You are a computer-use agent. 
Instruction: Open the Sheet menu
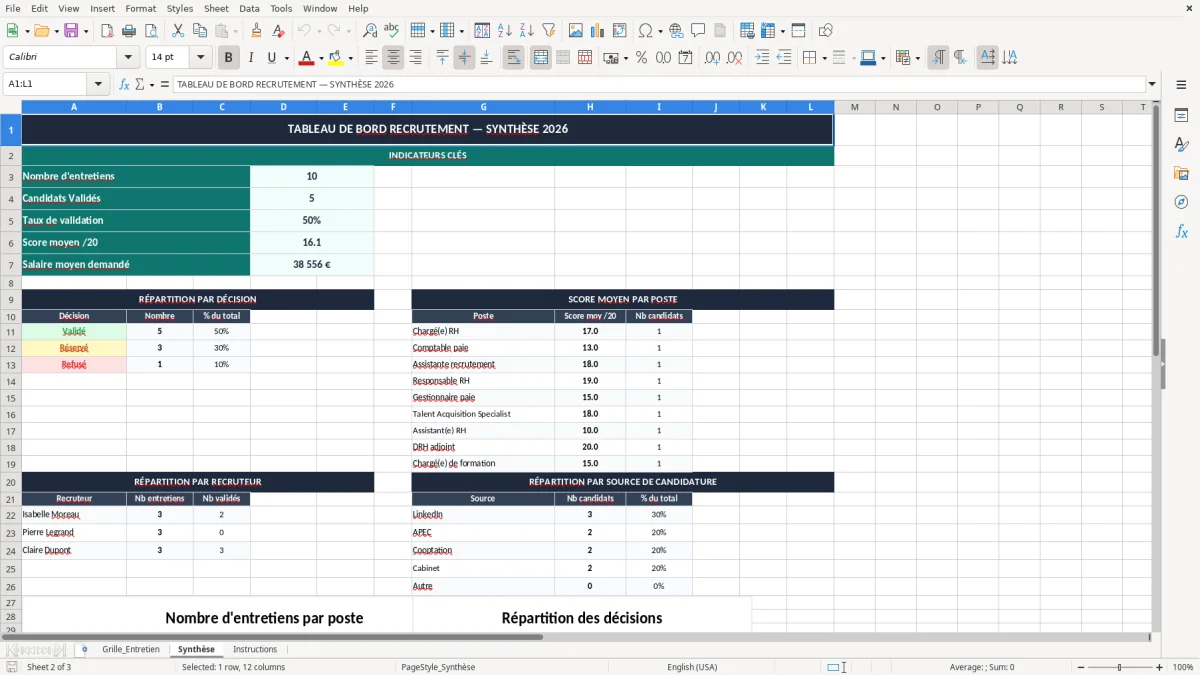[216, 8]
